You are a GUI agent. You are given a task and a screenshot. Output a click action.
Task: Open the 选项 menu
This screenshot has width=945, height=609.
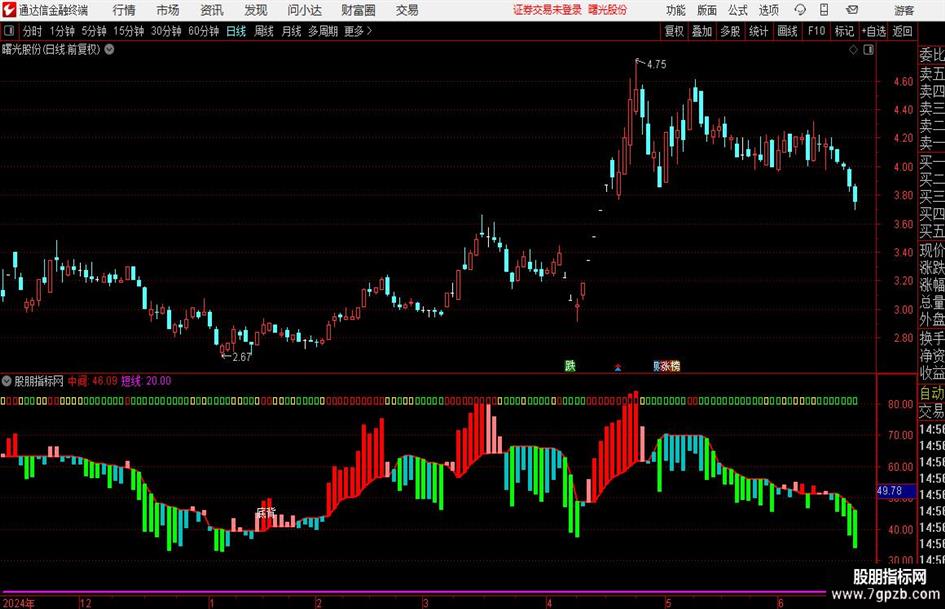click(x=768, y=10)
